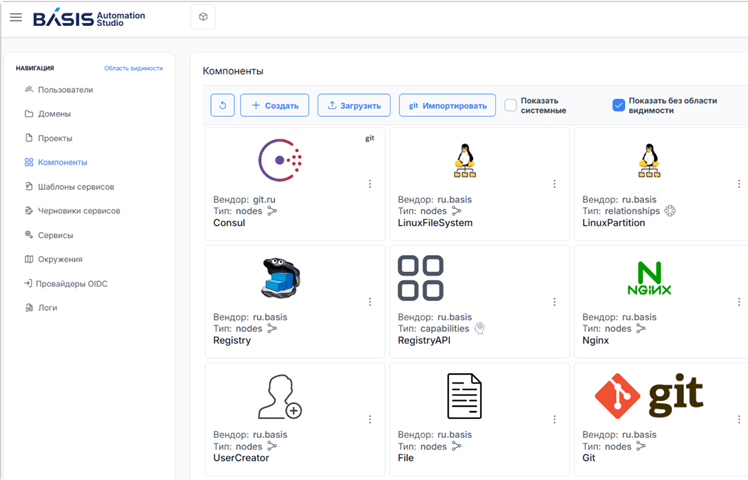Screen dimensions: 748x480
Task: Click the RegistryAPI component name
Action: [x=424, y=340]
